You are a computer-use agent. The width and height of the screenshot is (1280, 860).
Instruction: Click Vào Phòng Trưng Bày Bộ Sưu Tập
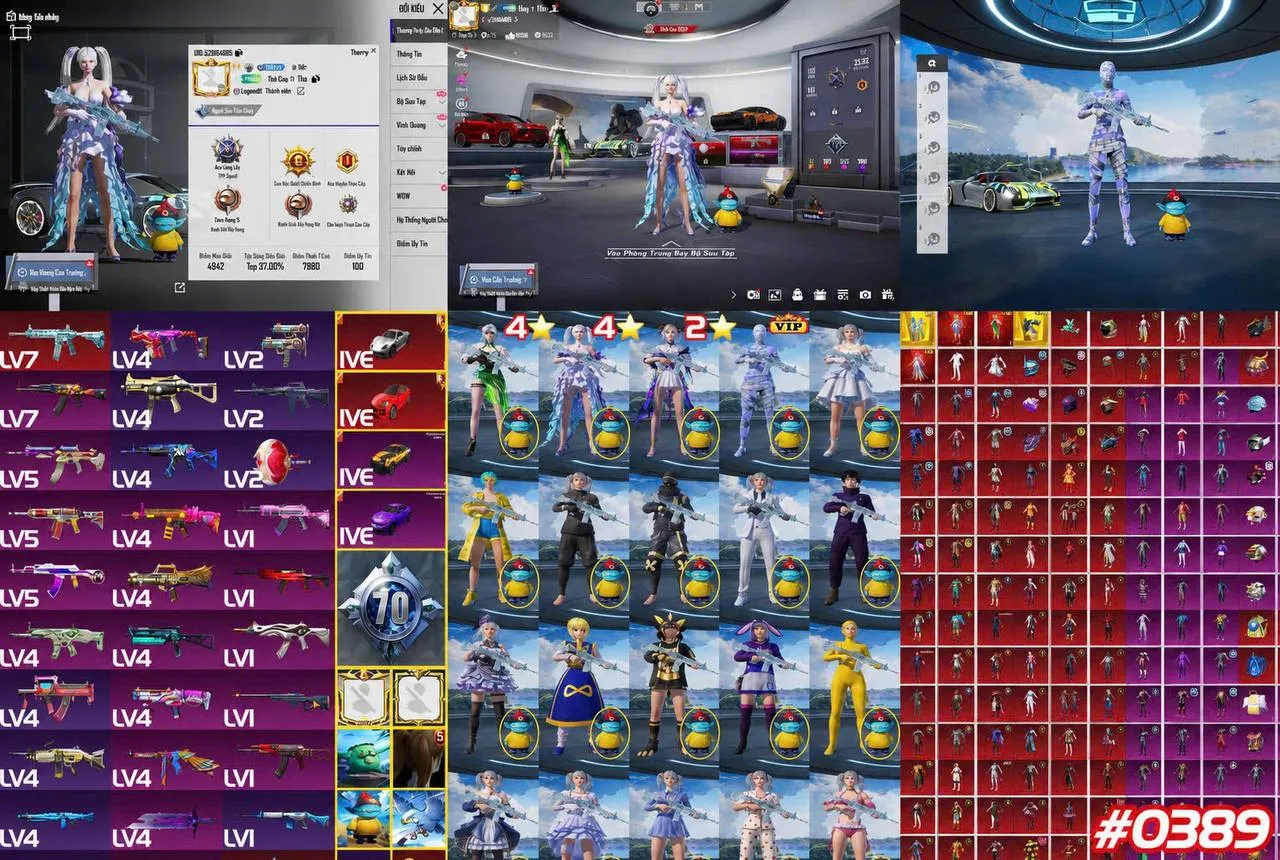point(671,254)
